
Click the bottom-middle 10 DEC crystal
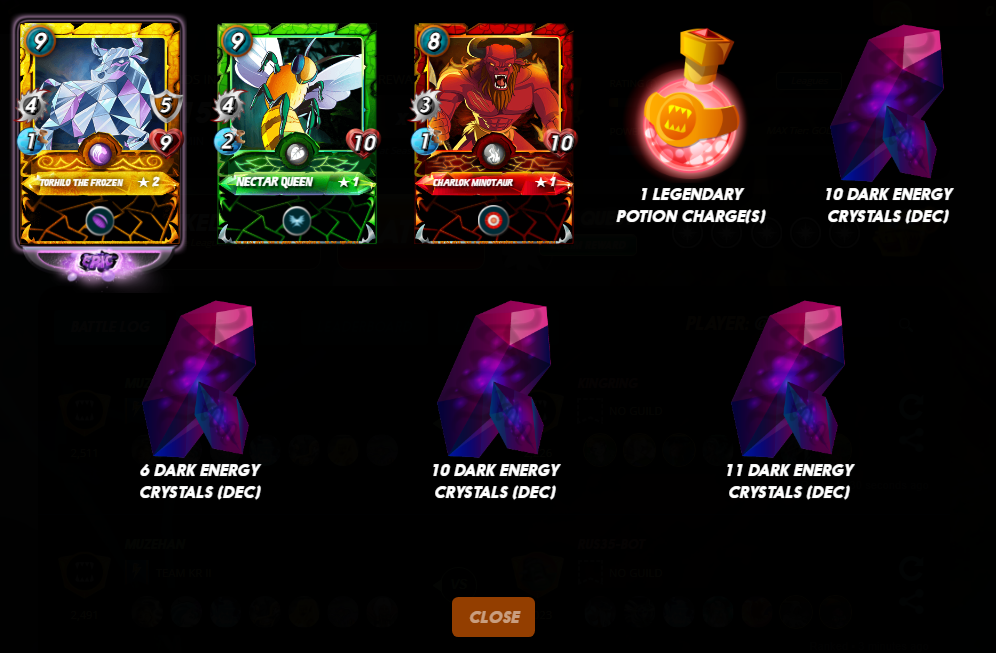pos(494,379)
